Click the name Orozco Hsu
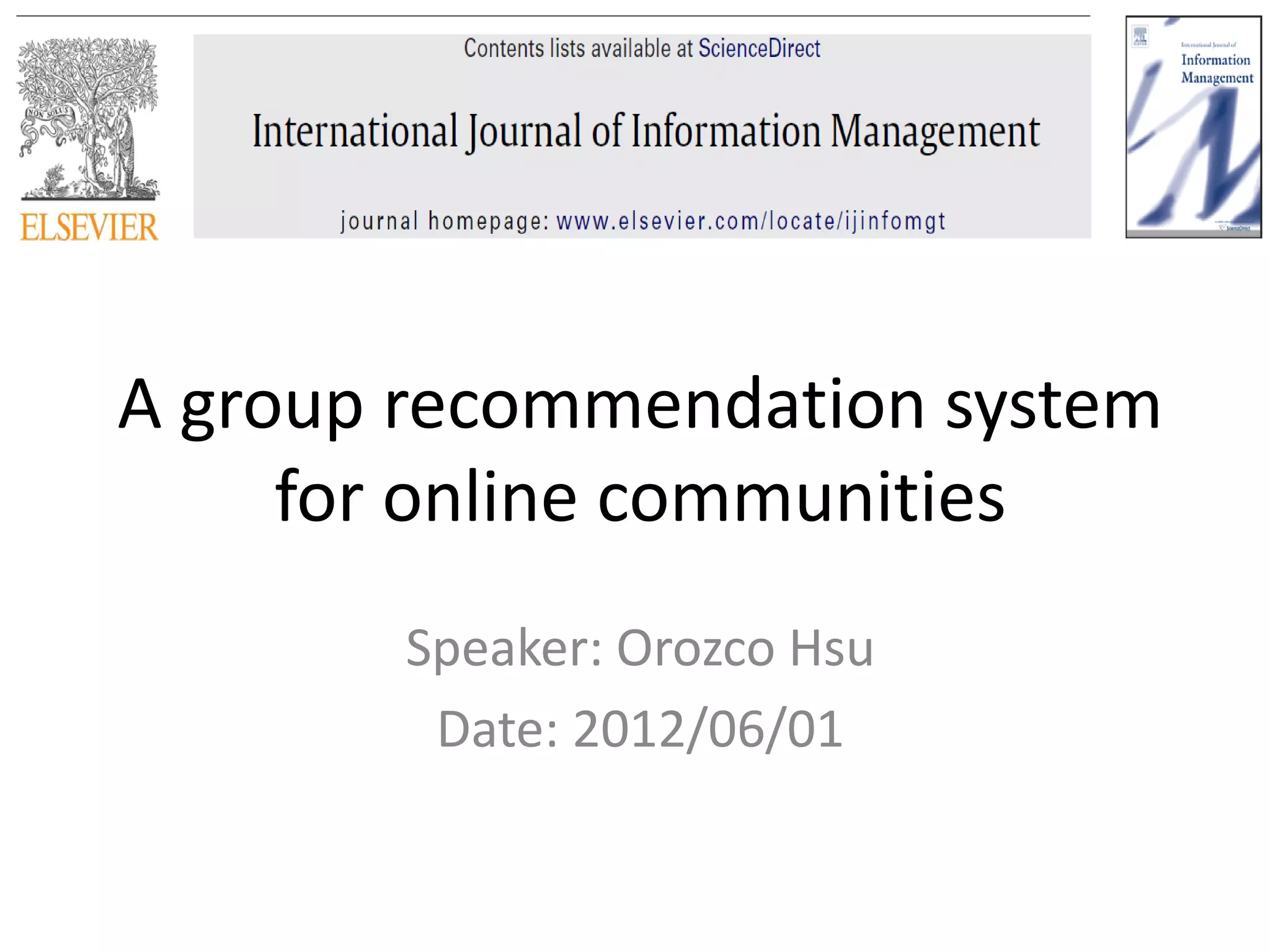 coord(744,648)
